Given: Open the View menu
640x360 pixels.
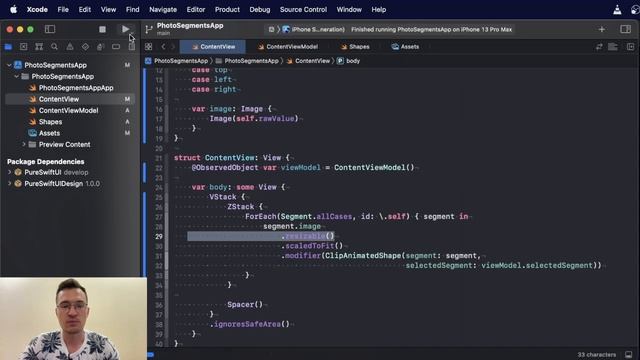Looking at the screenshot, I should coord(108,9).
